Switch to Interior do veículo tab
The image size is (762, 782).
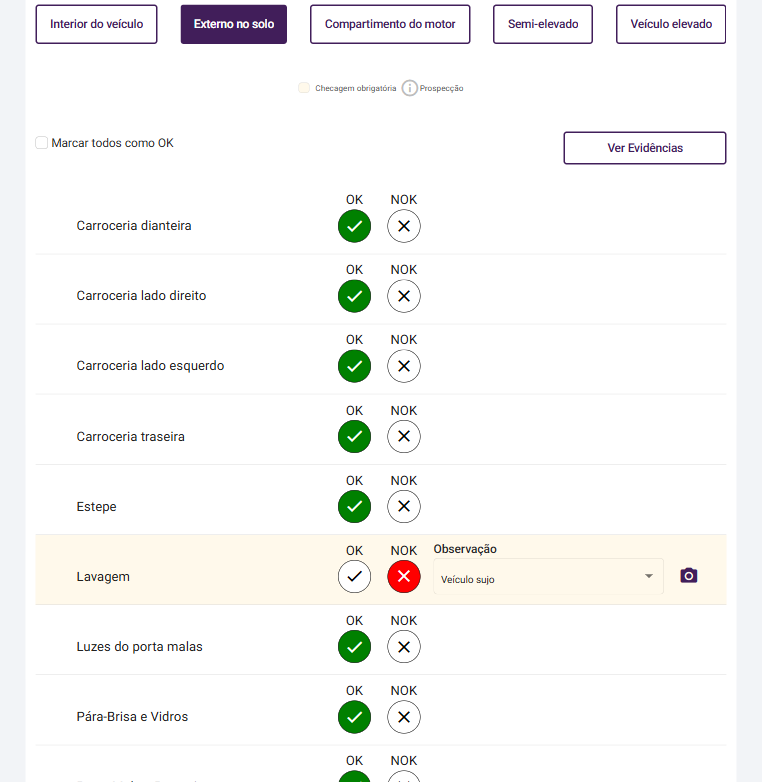tap(97, 24)
